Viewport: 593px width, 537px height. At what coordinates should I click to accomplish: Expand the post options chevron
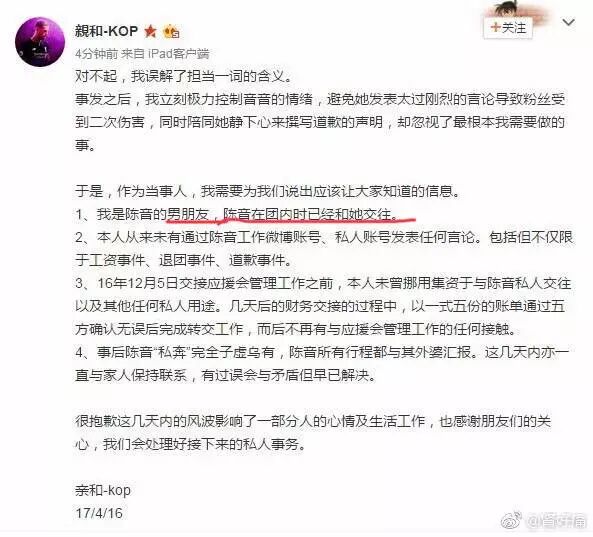tap(568, 22)
